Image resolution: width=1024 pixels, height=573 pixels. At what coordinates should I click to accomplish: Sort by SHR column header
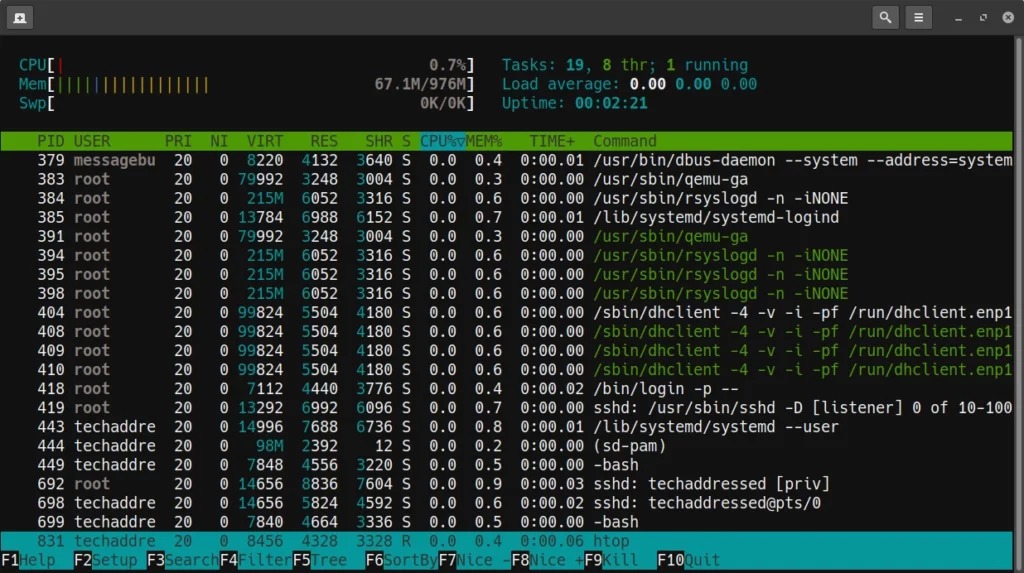click(379, 141)
